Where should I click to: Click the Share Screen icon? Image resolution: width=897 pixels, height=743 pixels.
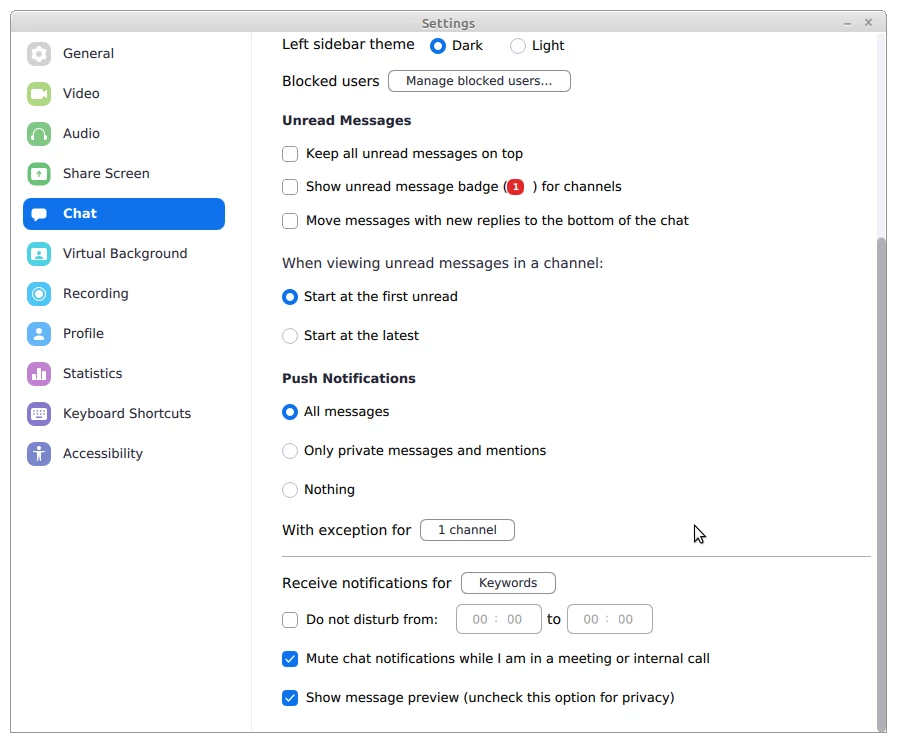click(39, 174)
